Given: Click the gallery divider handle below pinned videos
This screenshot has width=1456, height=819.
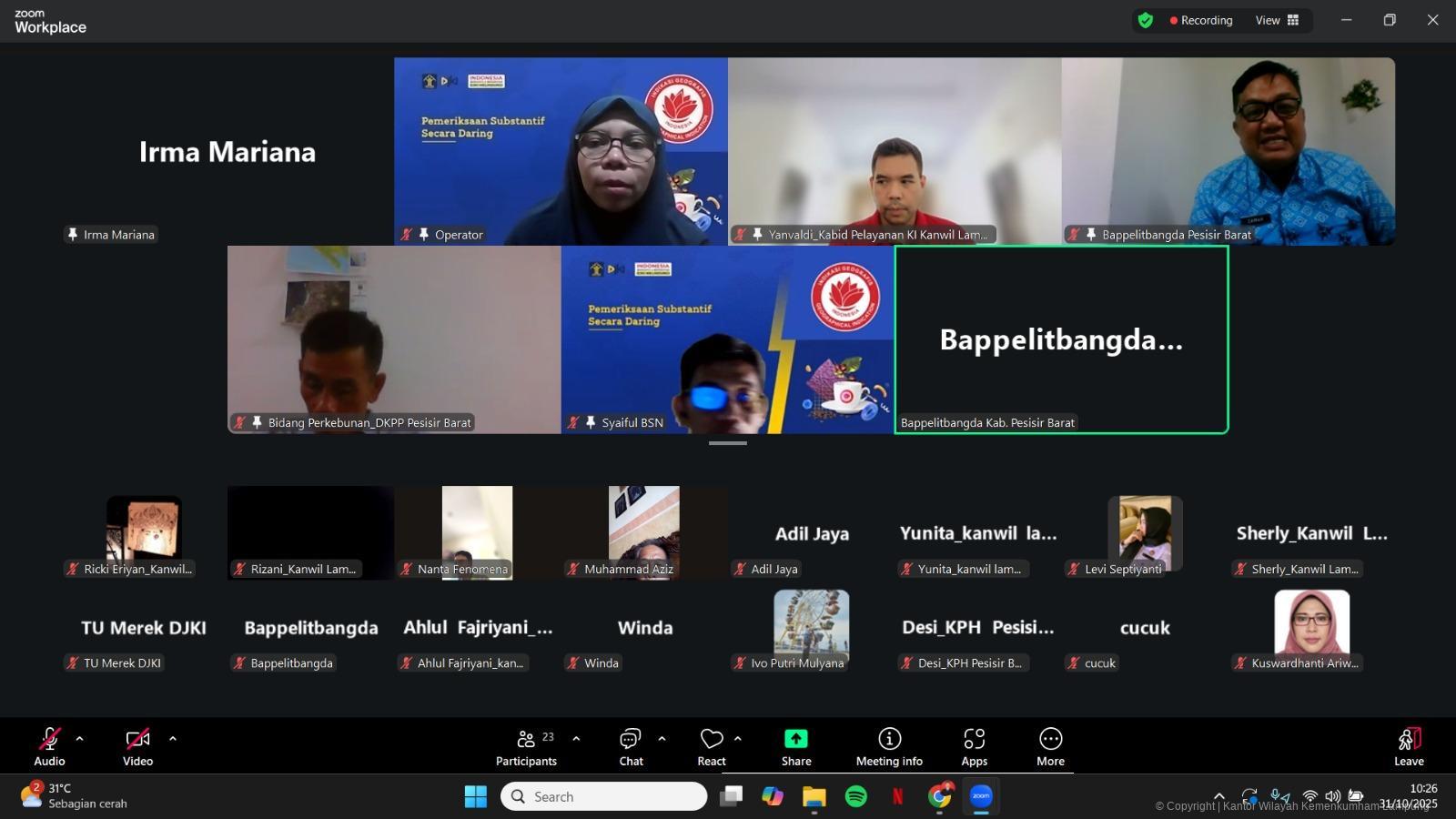Looking at the screenshot, I should click(x=727, y=443).
